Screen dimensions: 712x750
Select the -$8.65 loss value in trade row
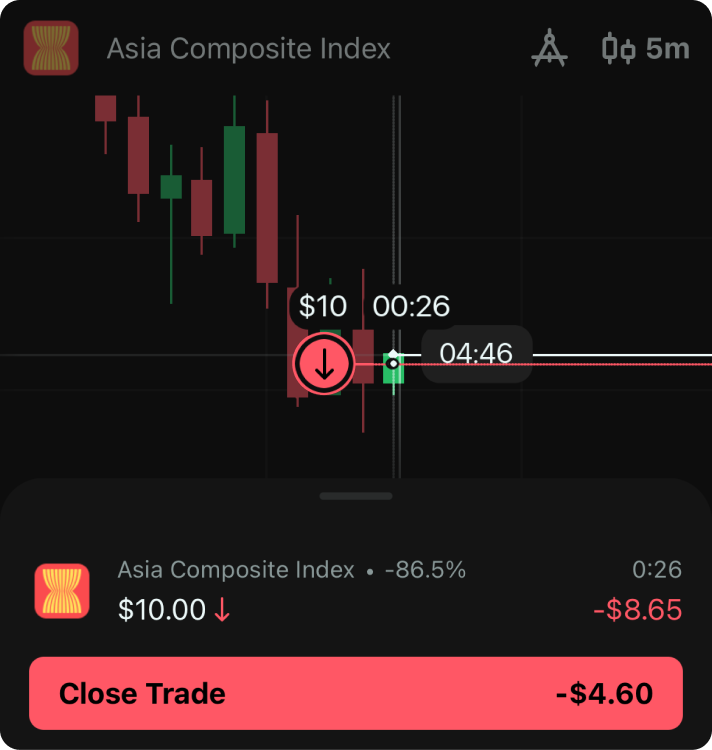tap(637, 610)
